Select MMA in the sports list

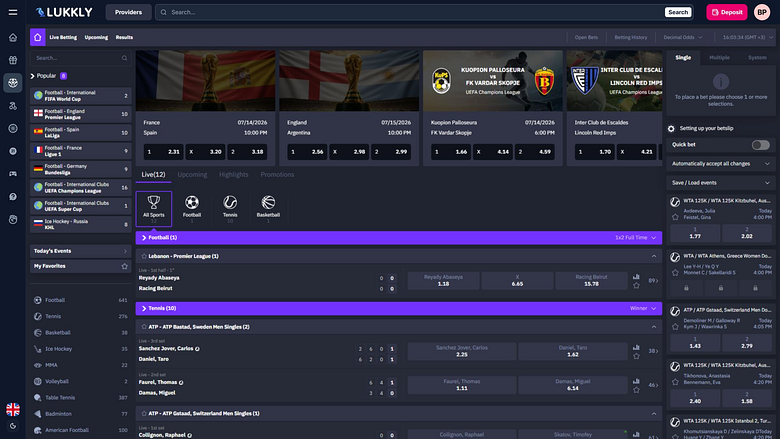81,365
